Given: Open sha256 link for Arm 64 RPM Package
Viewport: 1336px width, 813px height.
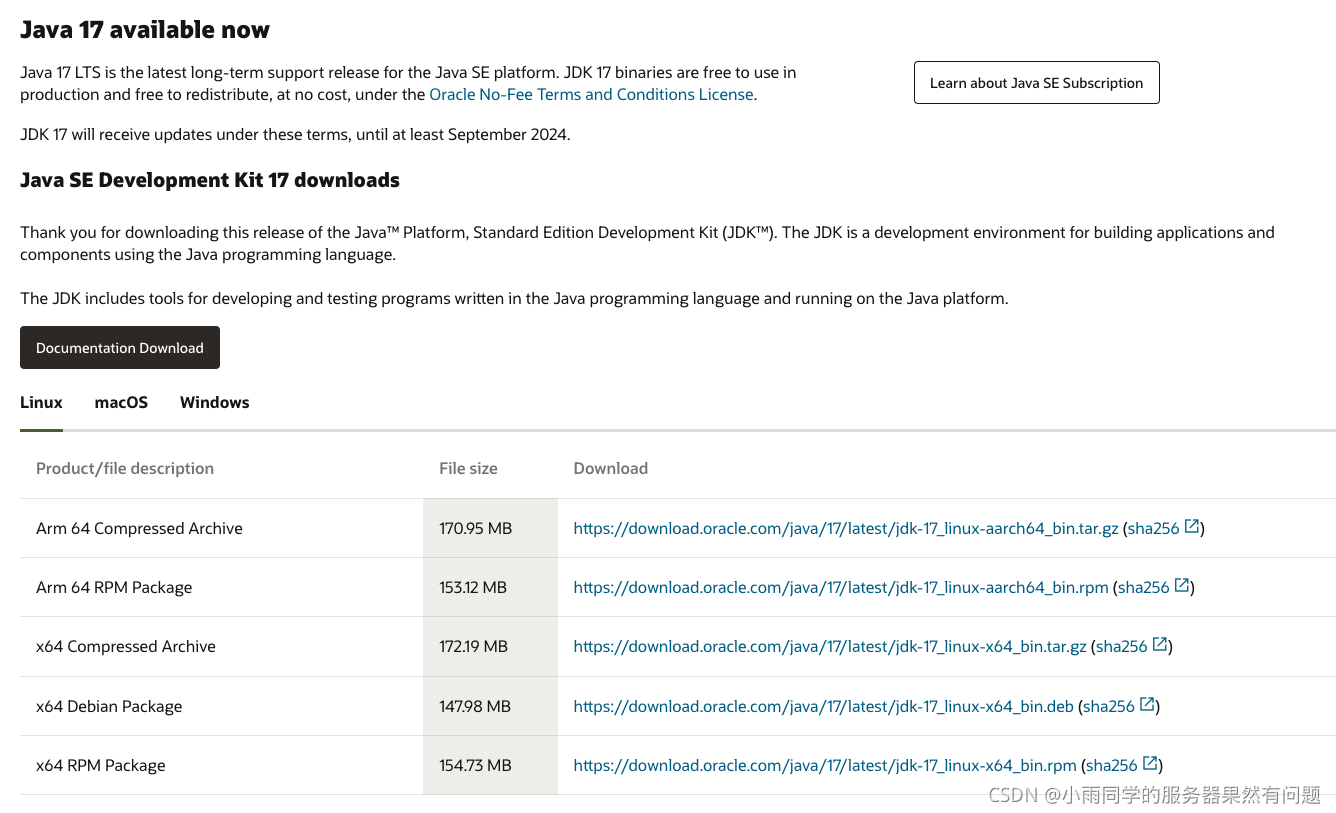Looking at the screenshot, I should click(1144, 587).
